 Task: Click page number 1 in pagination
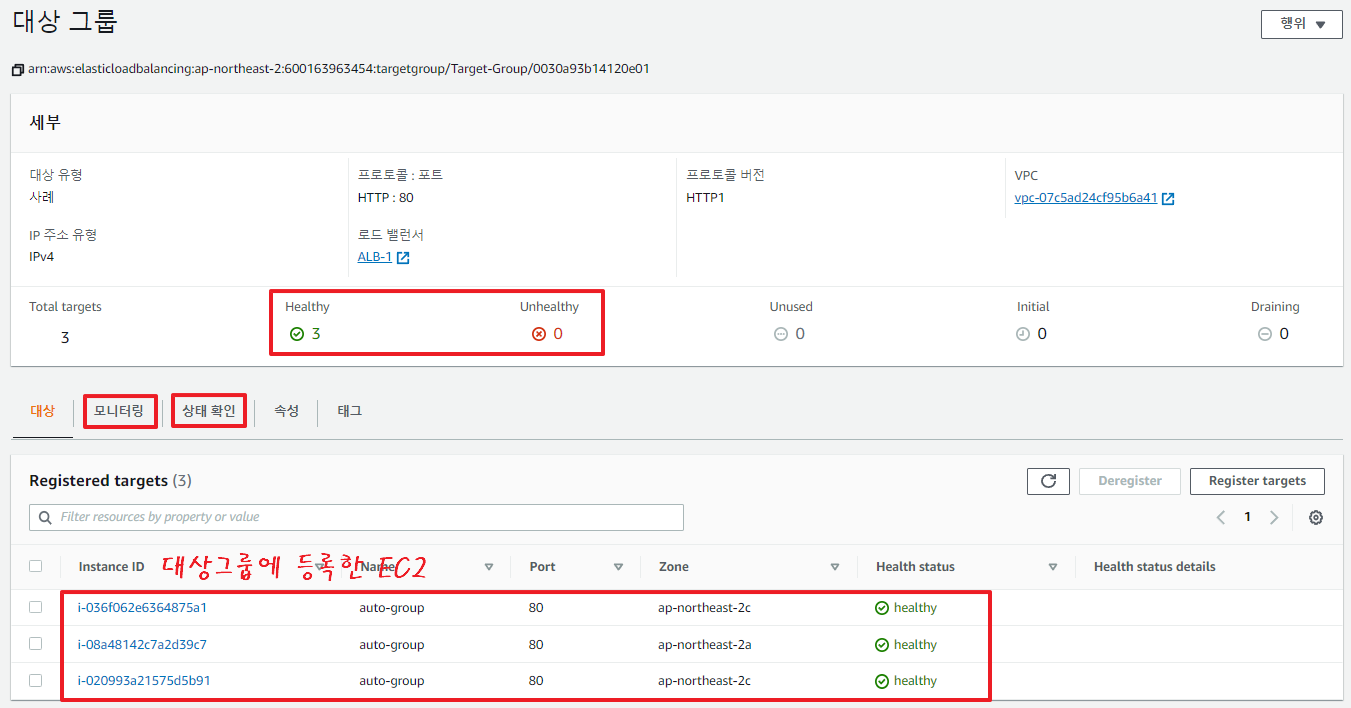point(1247,518)
